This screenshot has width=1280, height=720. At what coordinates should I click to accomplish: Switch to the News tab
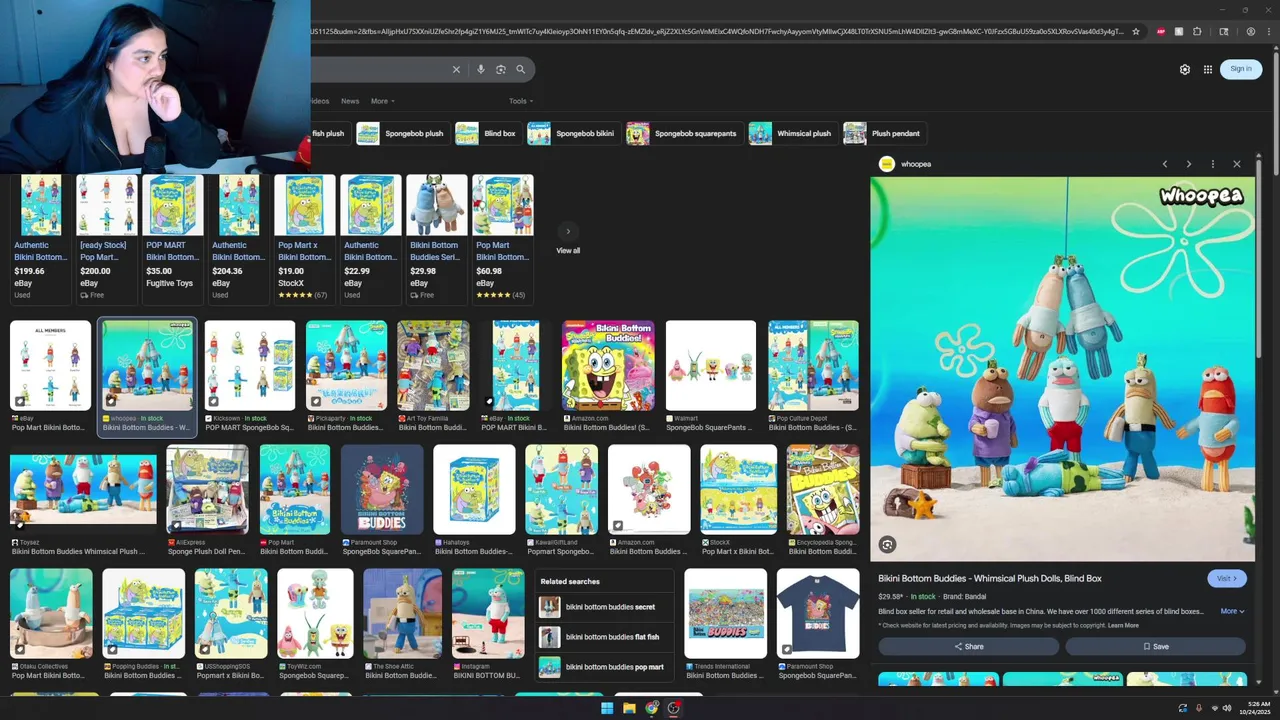click(x=350, y=101)
